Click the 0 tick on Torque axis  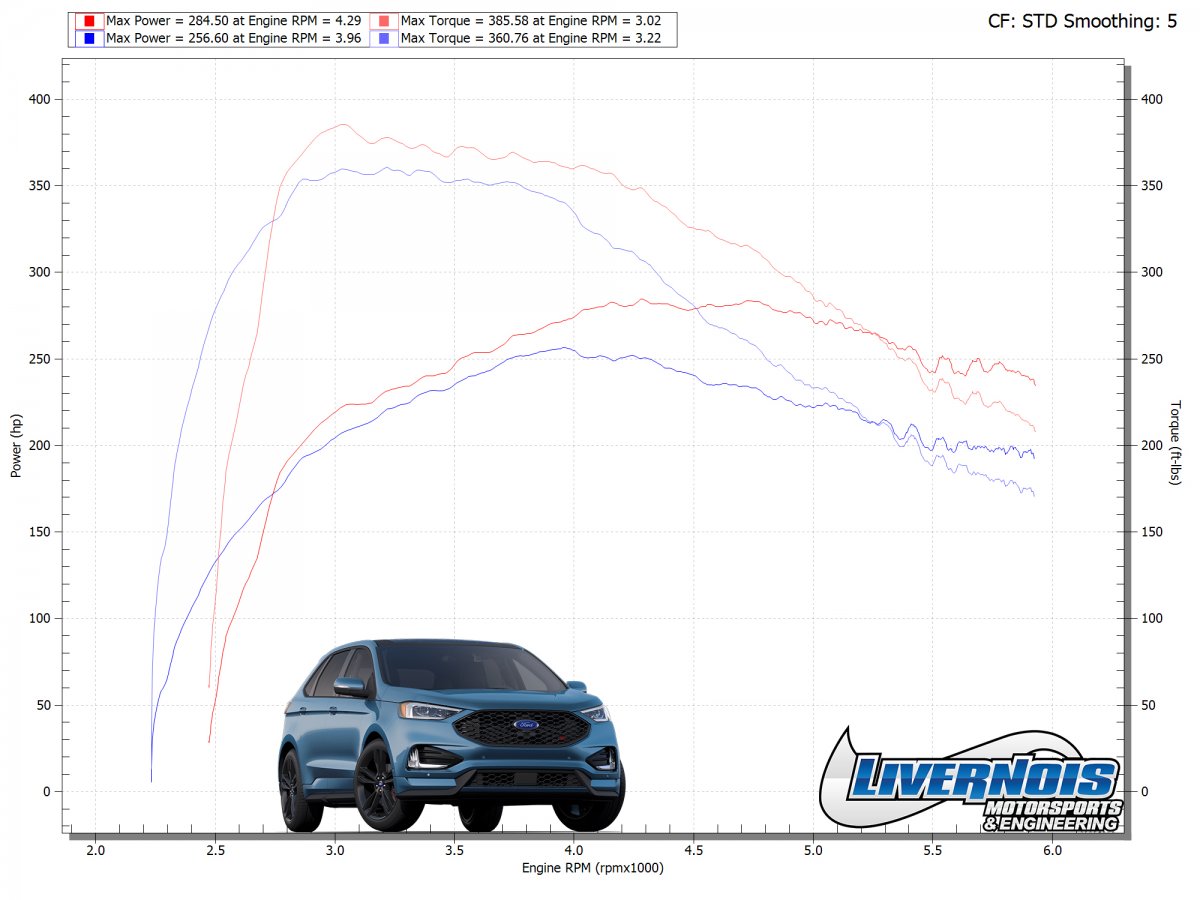point(1145,792)
